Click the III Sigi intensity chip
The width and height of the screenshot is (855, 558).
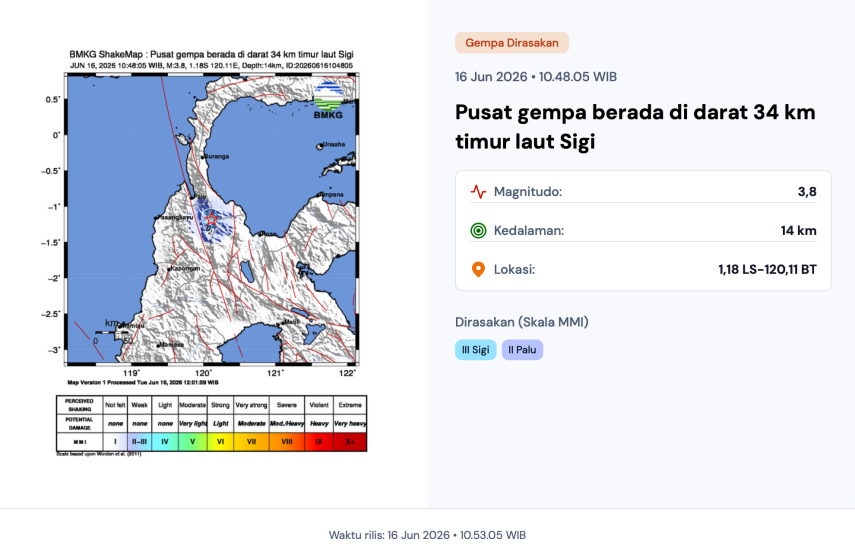click(475, 350)
